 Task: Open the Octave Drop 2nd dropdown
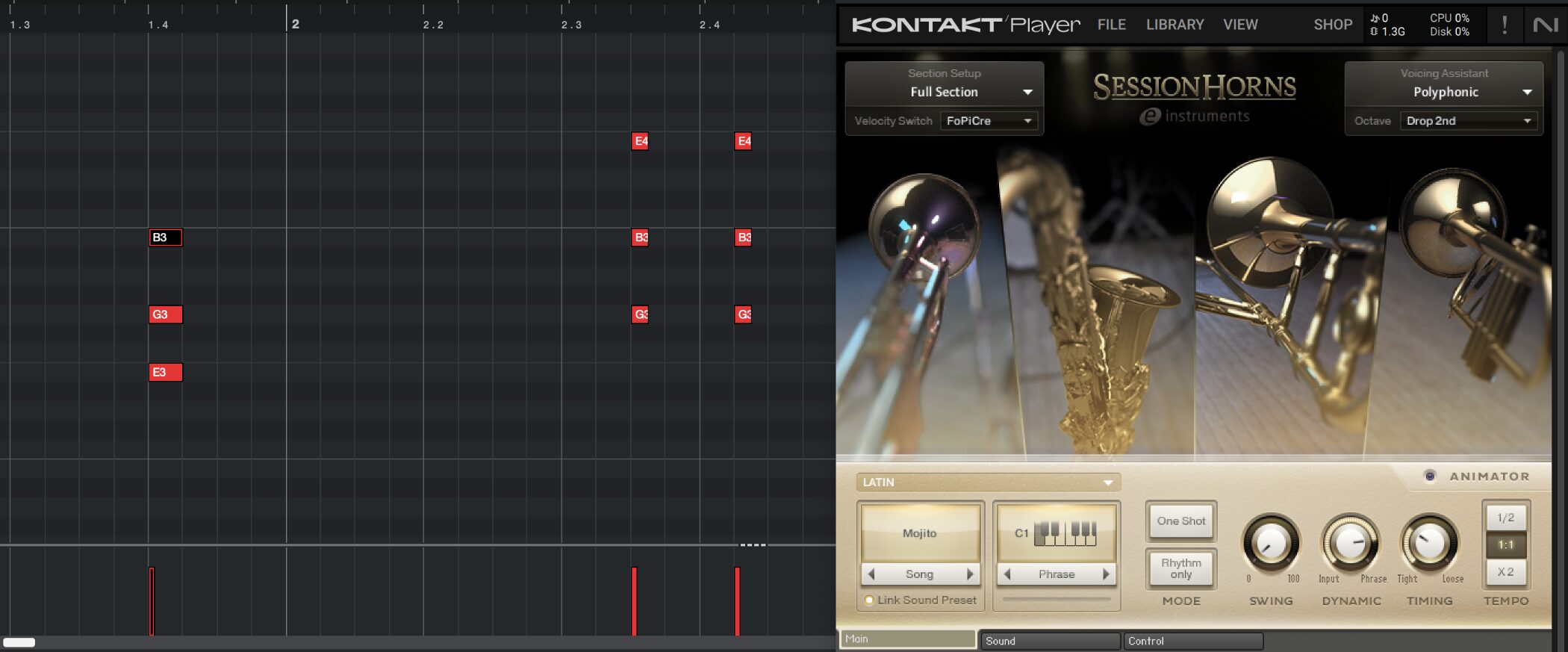point(1469,120)
